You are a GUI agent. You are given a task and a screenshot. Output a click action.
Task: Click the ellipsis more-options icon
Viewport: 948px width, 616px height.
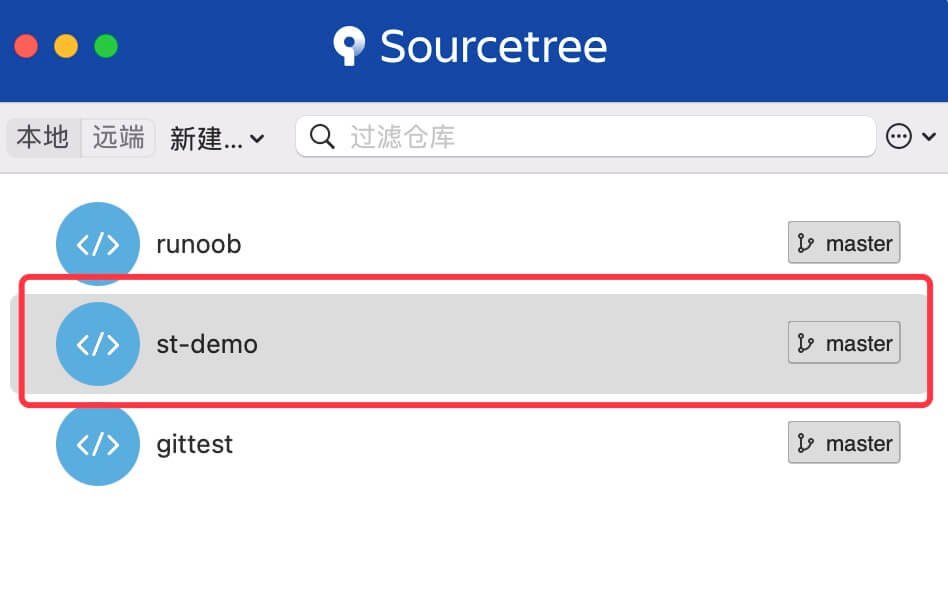point(899,137)
